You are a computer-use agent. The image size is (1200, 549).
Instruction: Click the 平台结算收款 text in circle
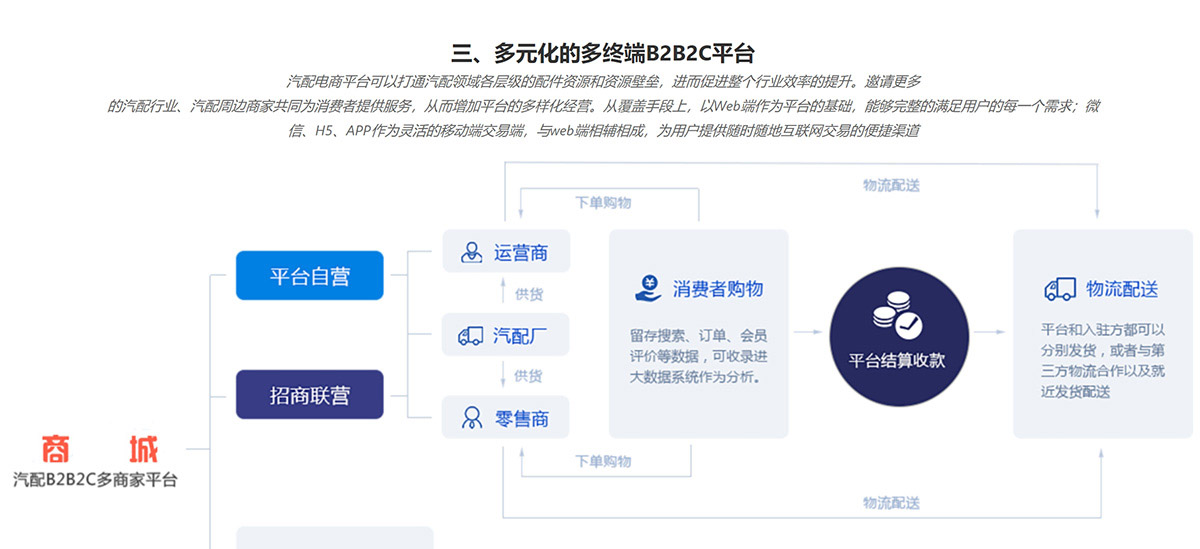[897, 361]
